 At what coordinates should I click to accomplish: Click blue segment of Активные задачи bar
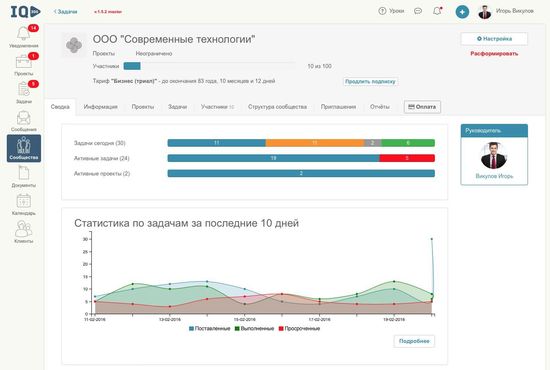click(274, 158)
